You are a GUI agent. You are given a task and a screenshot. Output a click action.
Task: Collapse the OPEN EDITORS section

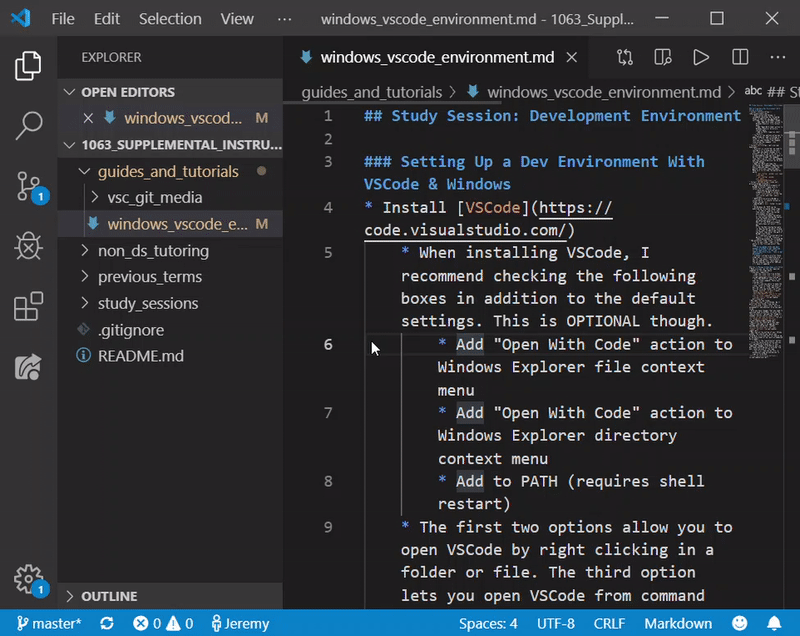[69, 92]
